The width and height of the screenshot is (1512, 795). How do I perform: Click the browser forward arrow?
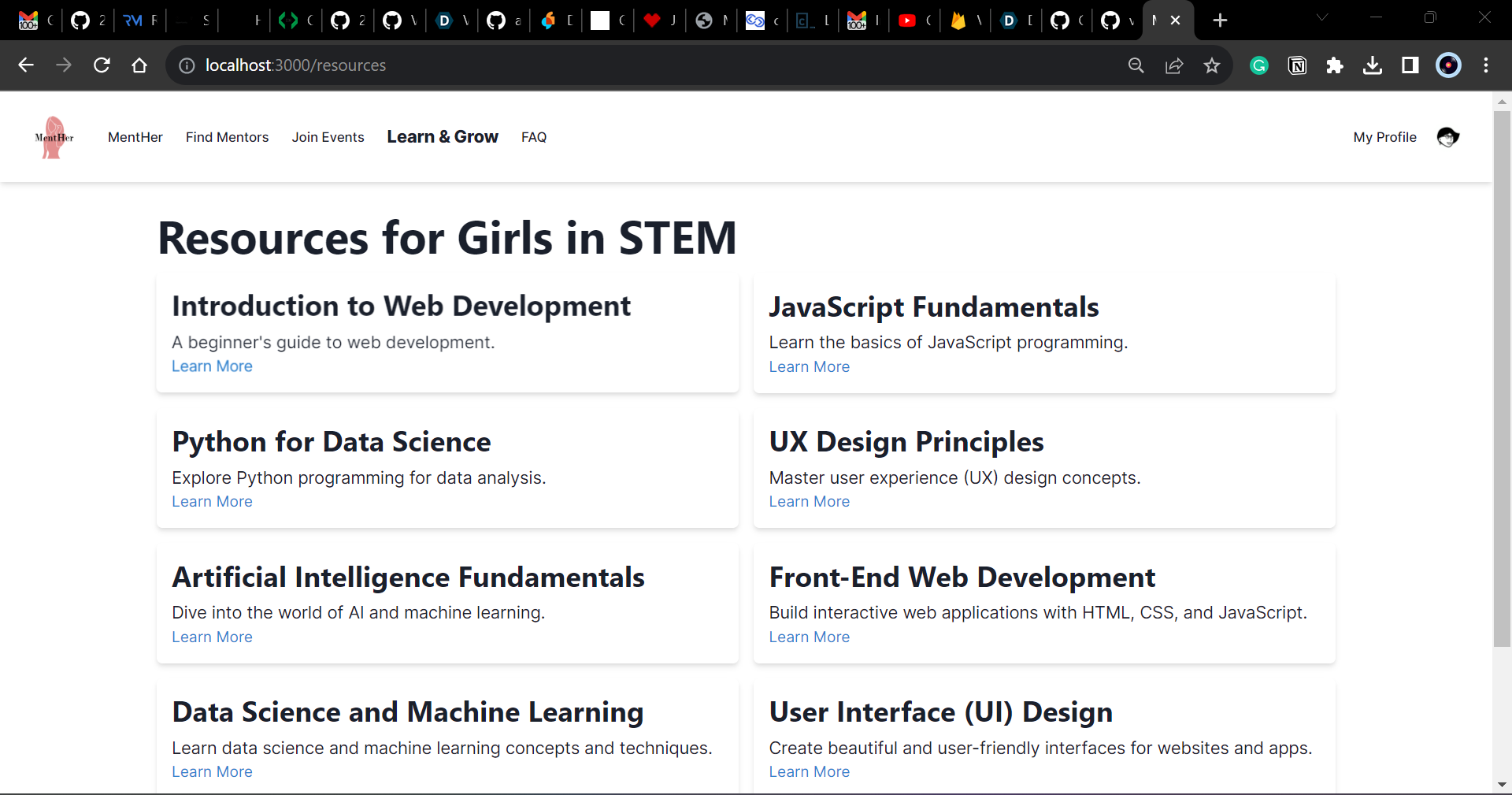[64, 65]
